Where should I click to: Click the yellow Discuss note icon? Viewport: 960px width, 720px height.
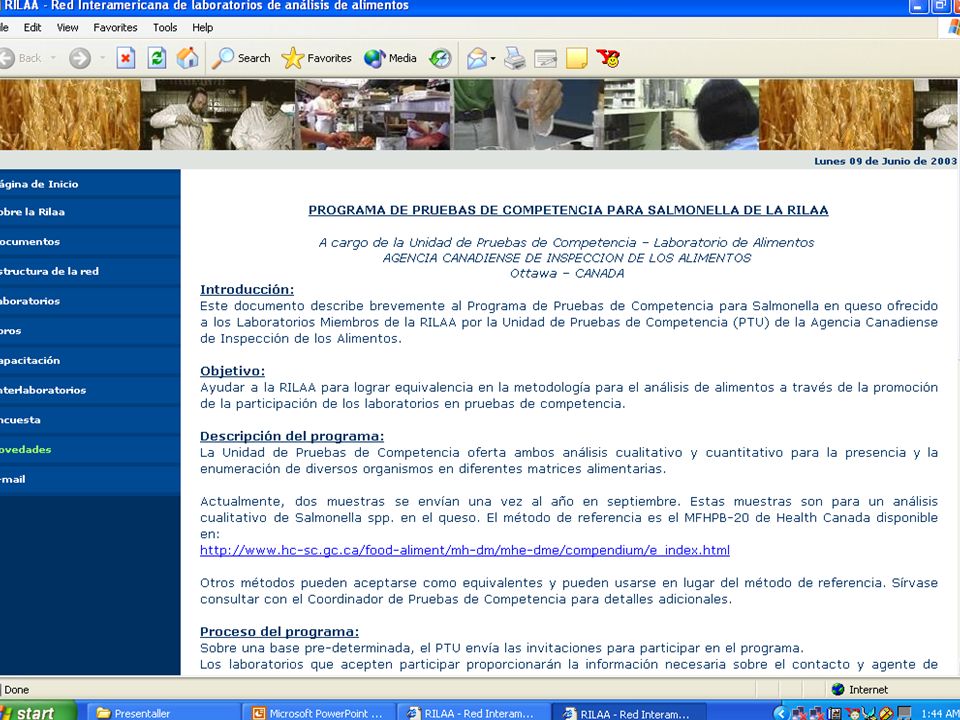pos(576,59)
